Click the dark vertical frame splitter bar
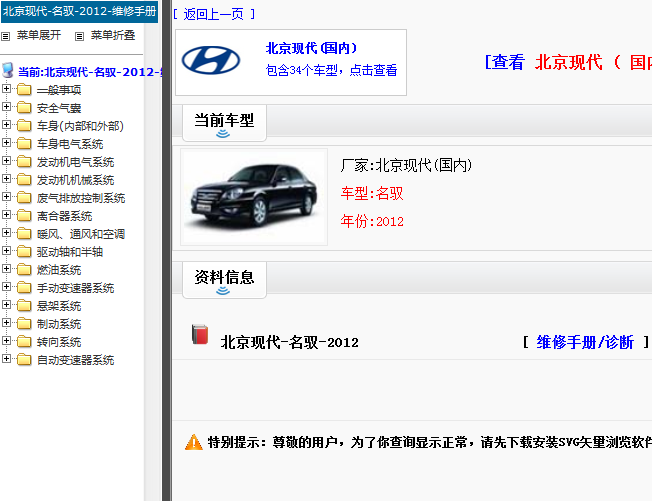Viewport: 652px width, 501px height. click(167, 250)
